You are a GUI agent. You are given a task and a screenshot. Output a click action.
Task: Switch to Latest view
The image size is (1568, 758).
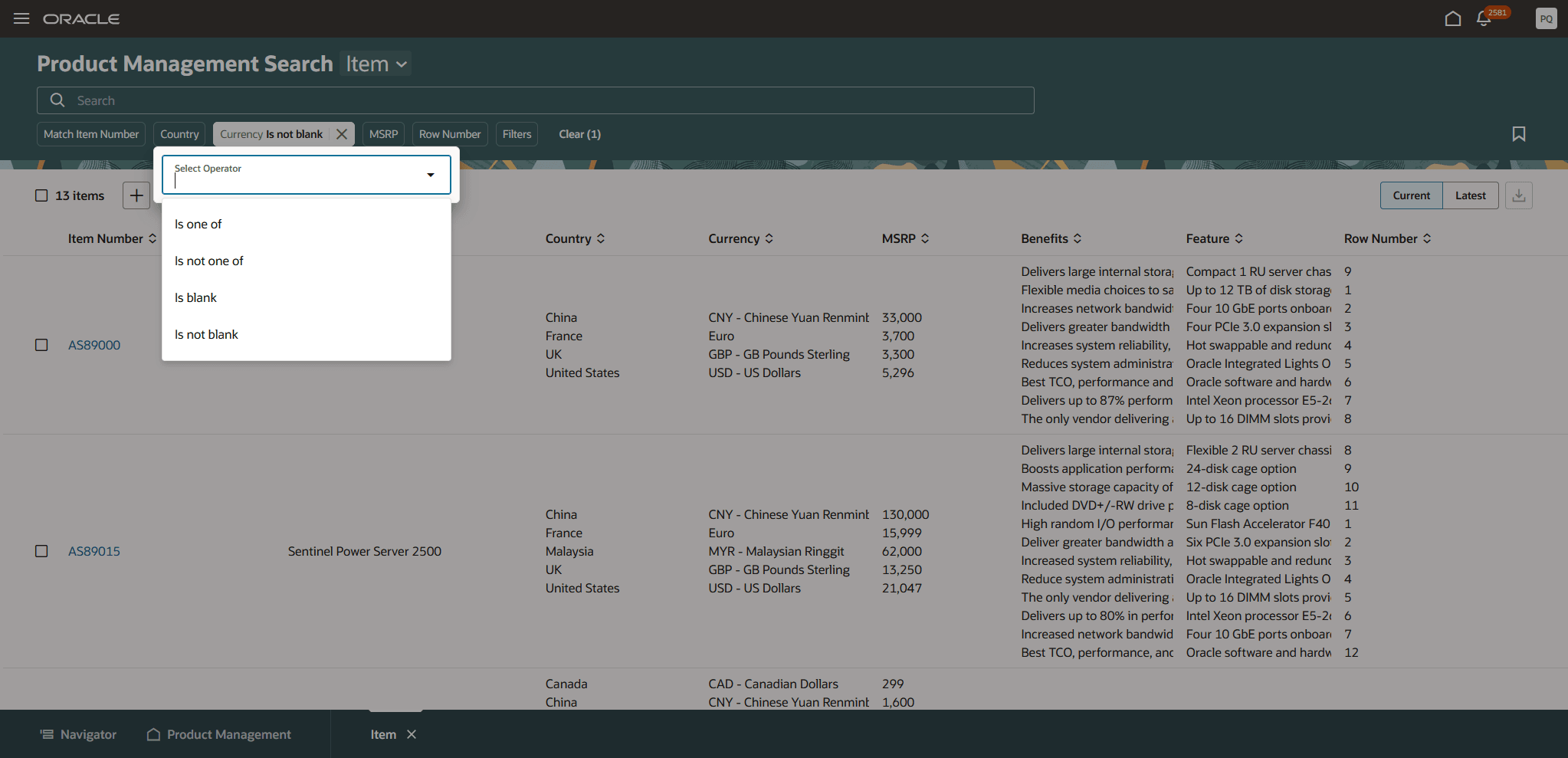1470,195
